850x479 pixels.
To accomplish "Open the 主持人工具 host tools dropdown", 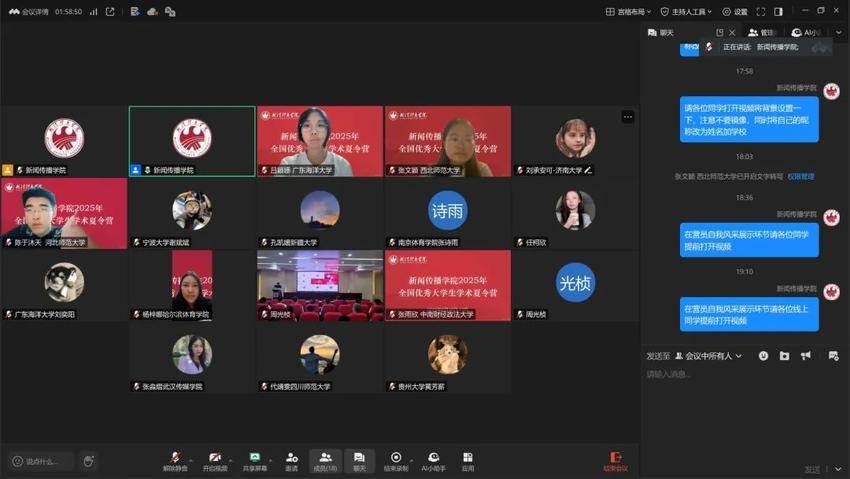I will (x=686, y=11).
